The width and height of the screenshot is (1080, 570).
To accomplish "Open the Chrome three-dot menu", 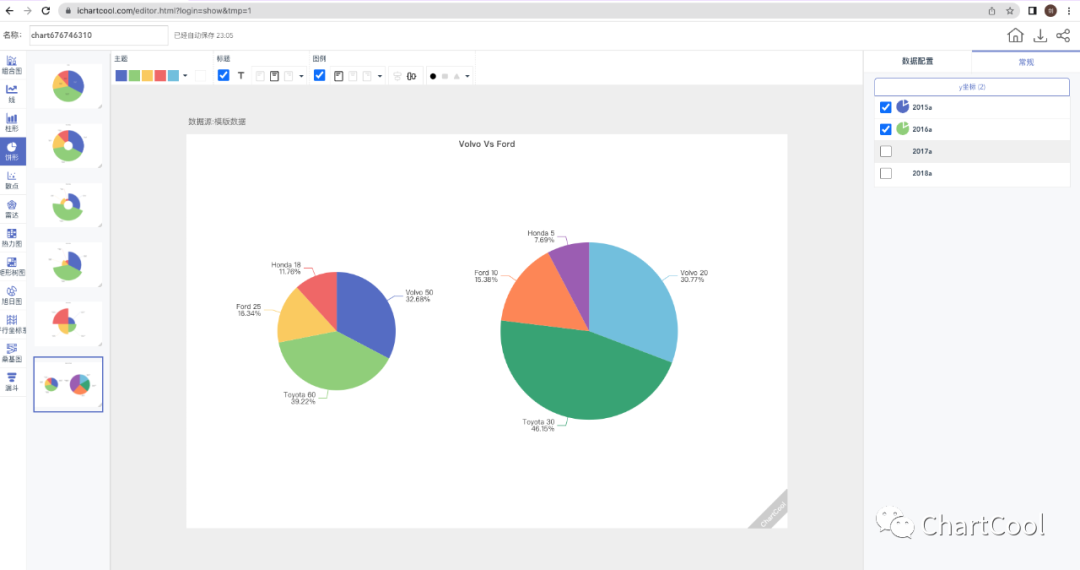I will pyautogui.click(x=1069, y=10).
